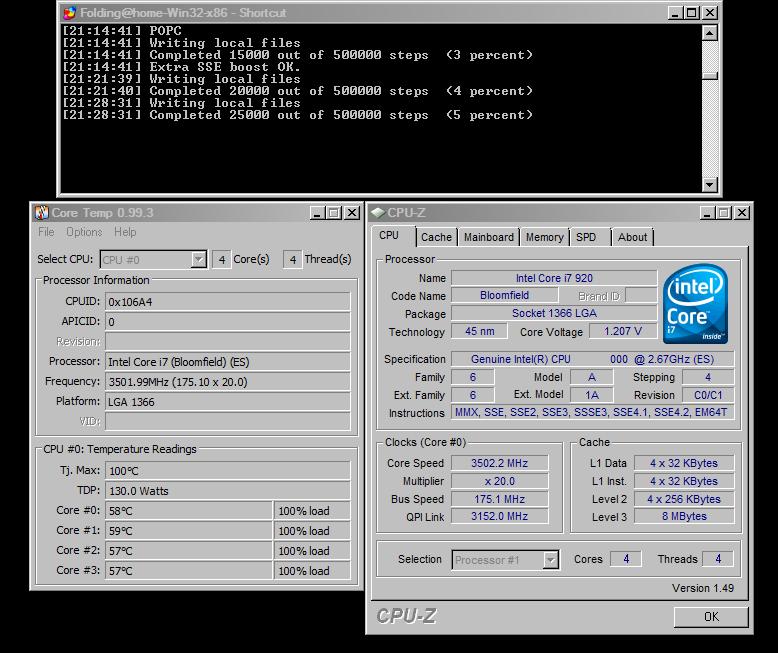Click the Revision value C0/C1
This screenshot has width=778, height=653.
(x=708, y=395)
